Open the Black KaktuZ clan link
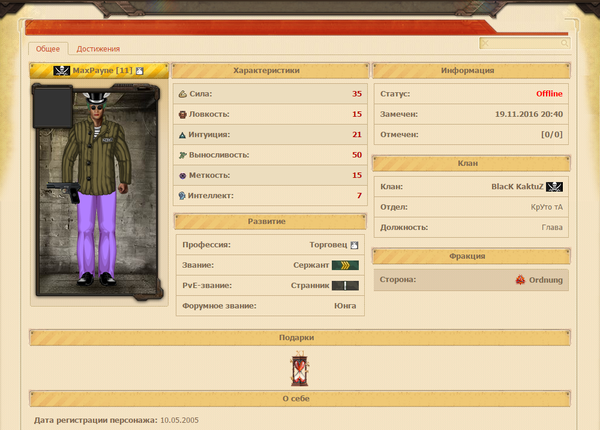 pos(517,187)
